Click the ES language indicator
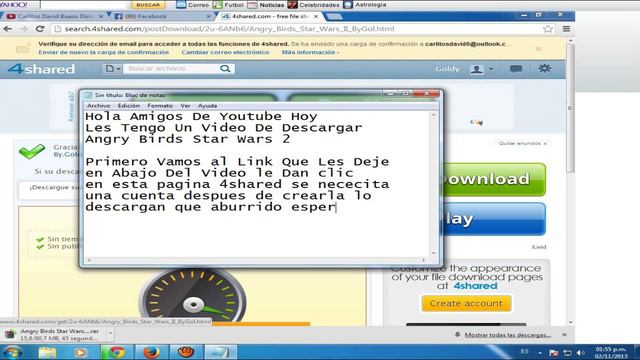Screen dimensions: 640x360 click(x=524, y=351)
